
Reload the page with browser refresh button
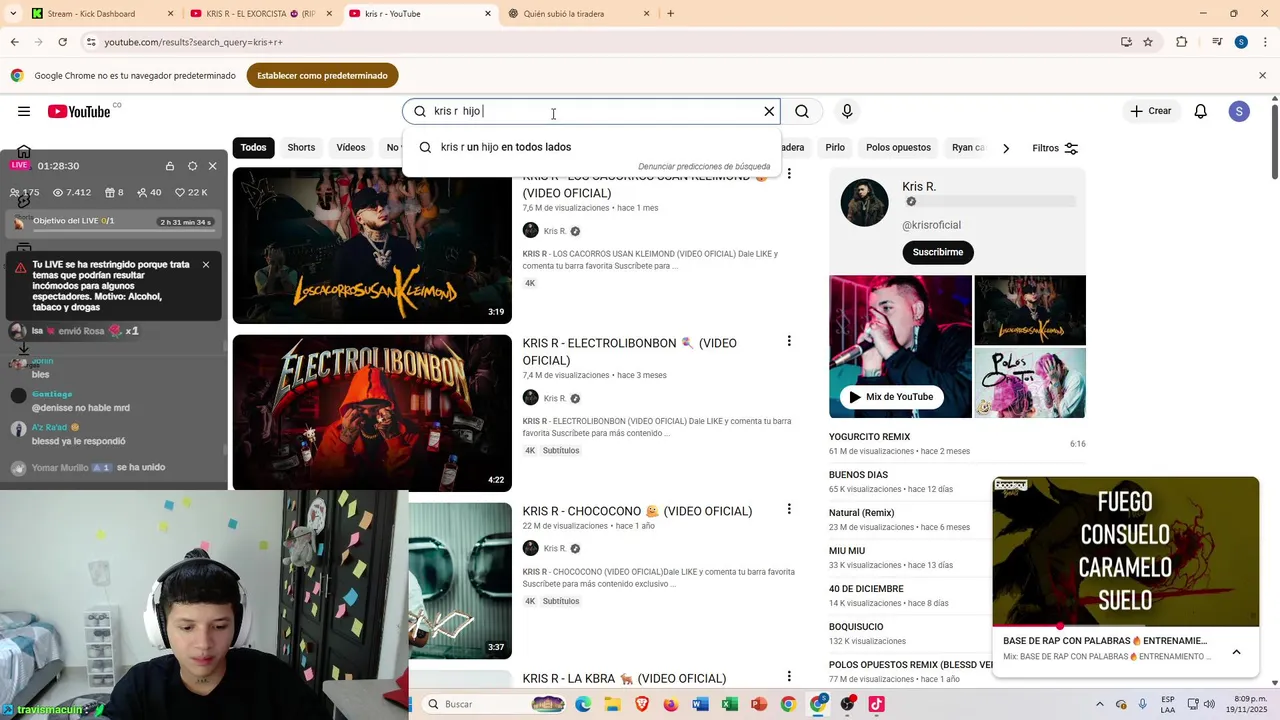coord(62,42)
